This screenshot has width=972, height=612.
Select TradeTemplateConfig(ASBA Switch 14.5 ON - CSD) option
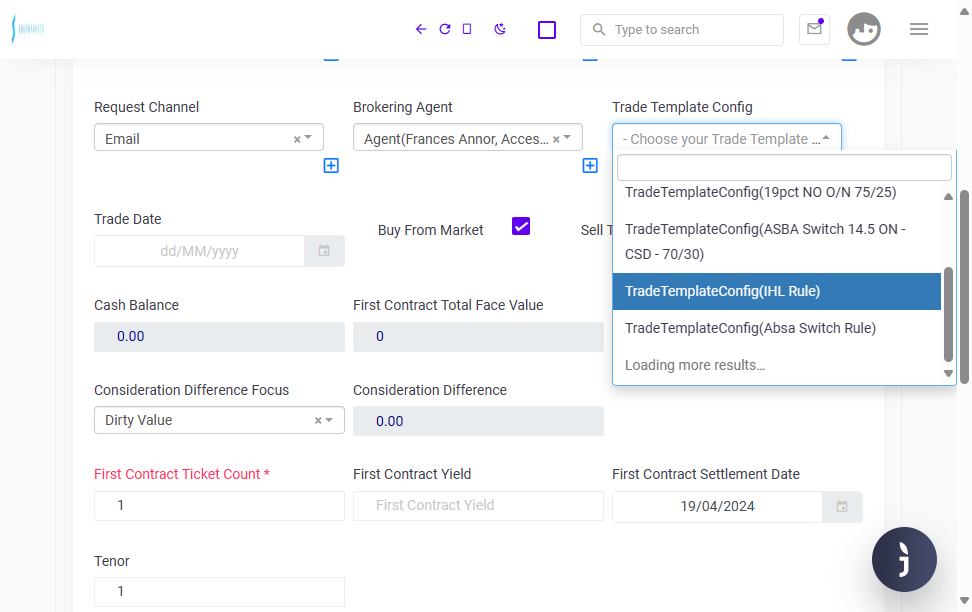(777, 242)
